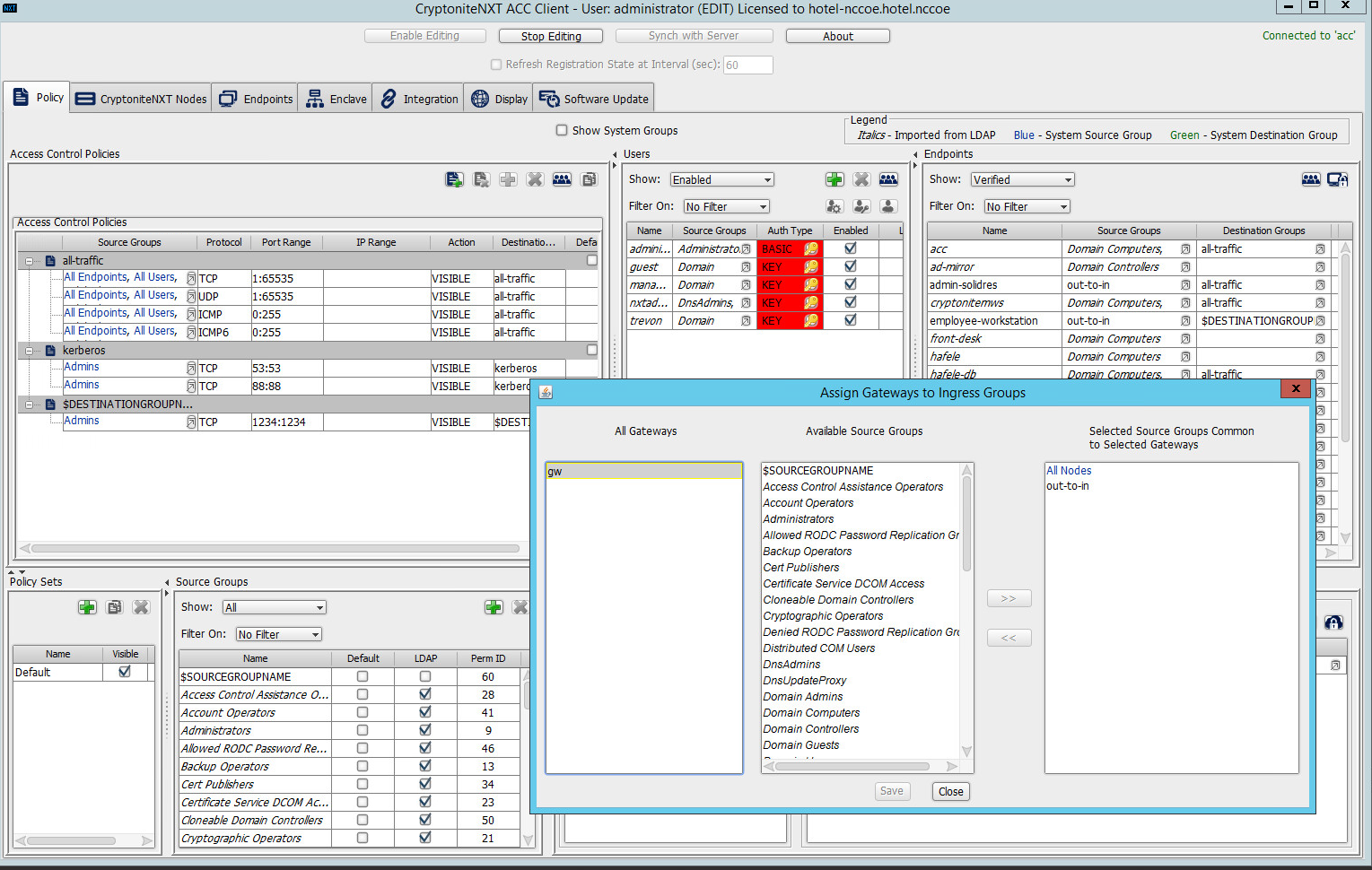Open source groups editor for acc endpoint
This screenshot has width=1372, height=870.
(1185, 249)
